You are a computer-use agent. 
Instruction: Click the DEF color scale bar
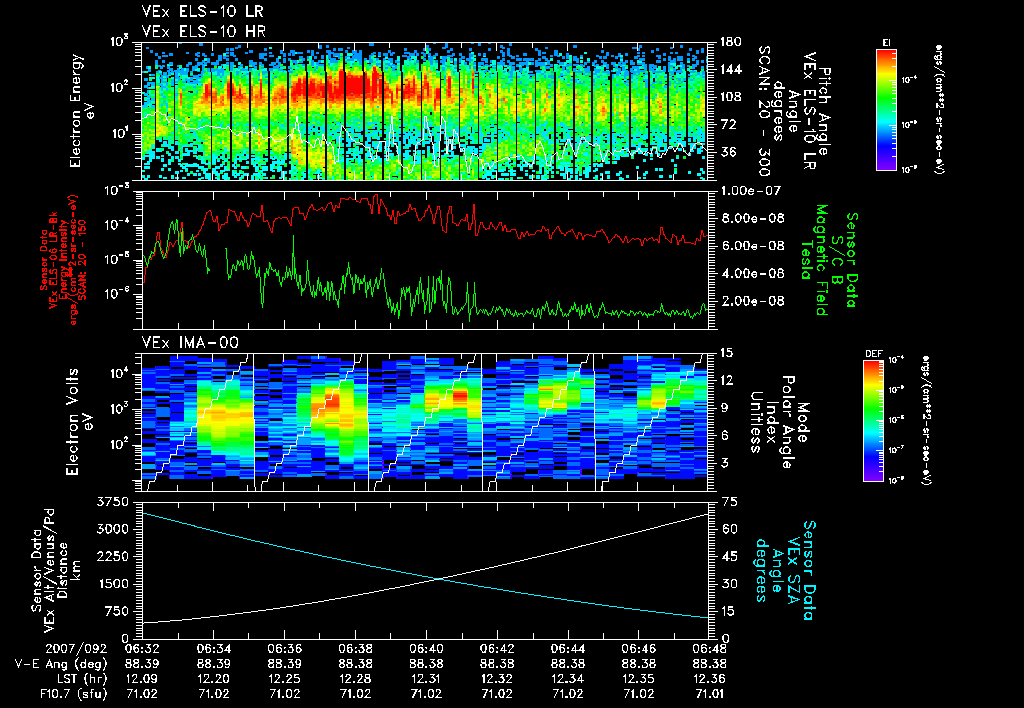(x=874, y=421)
